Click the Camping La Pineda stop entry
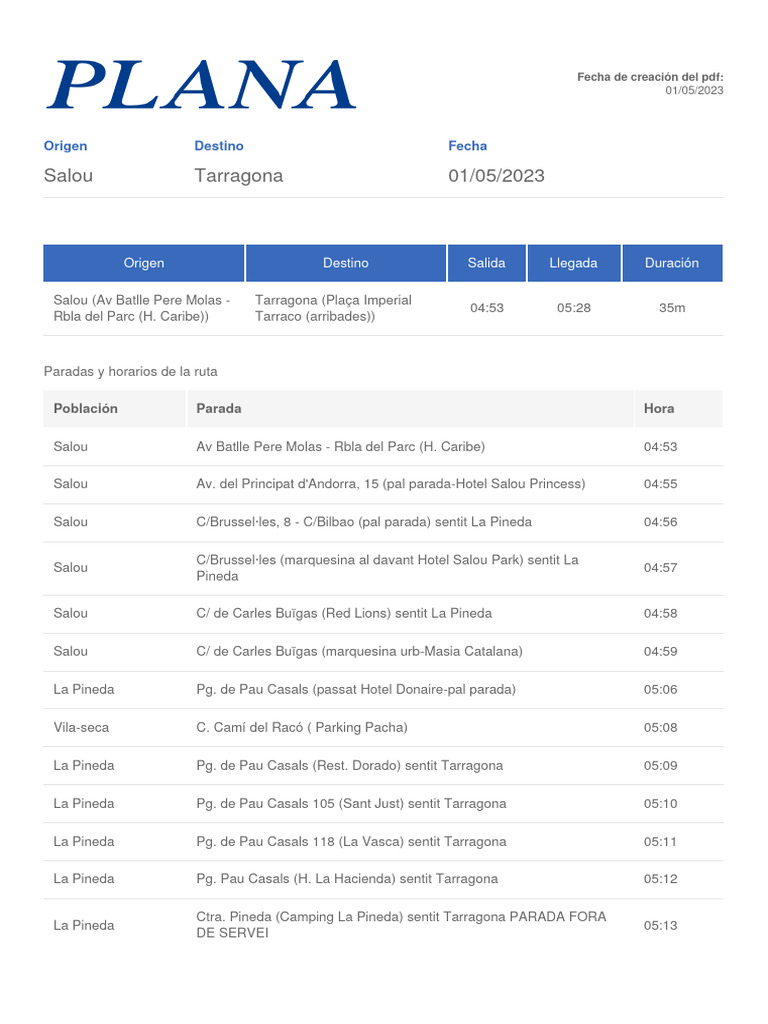The height and width of the screenshot is (1024, 768). click(401, 925)
